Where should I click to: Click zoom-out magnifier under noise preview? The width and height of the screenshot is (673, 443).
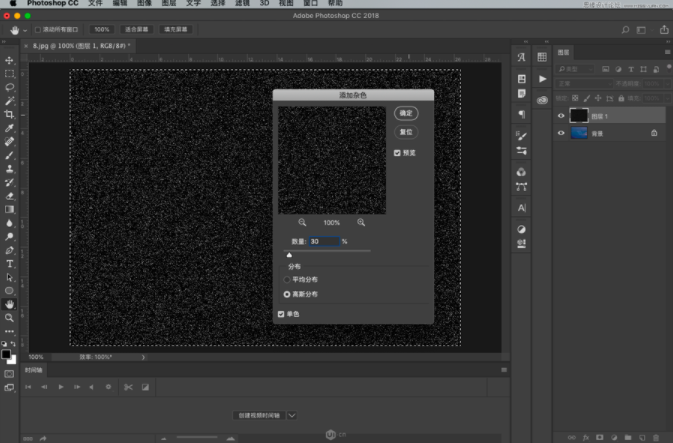coord(302,222)
